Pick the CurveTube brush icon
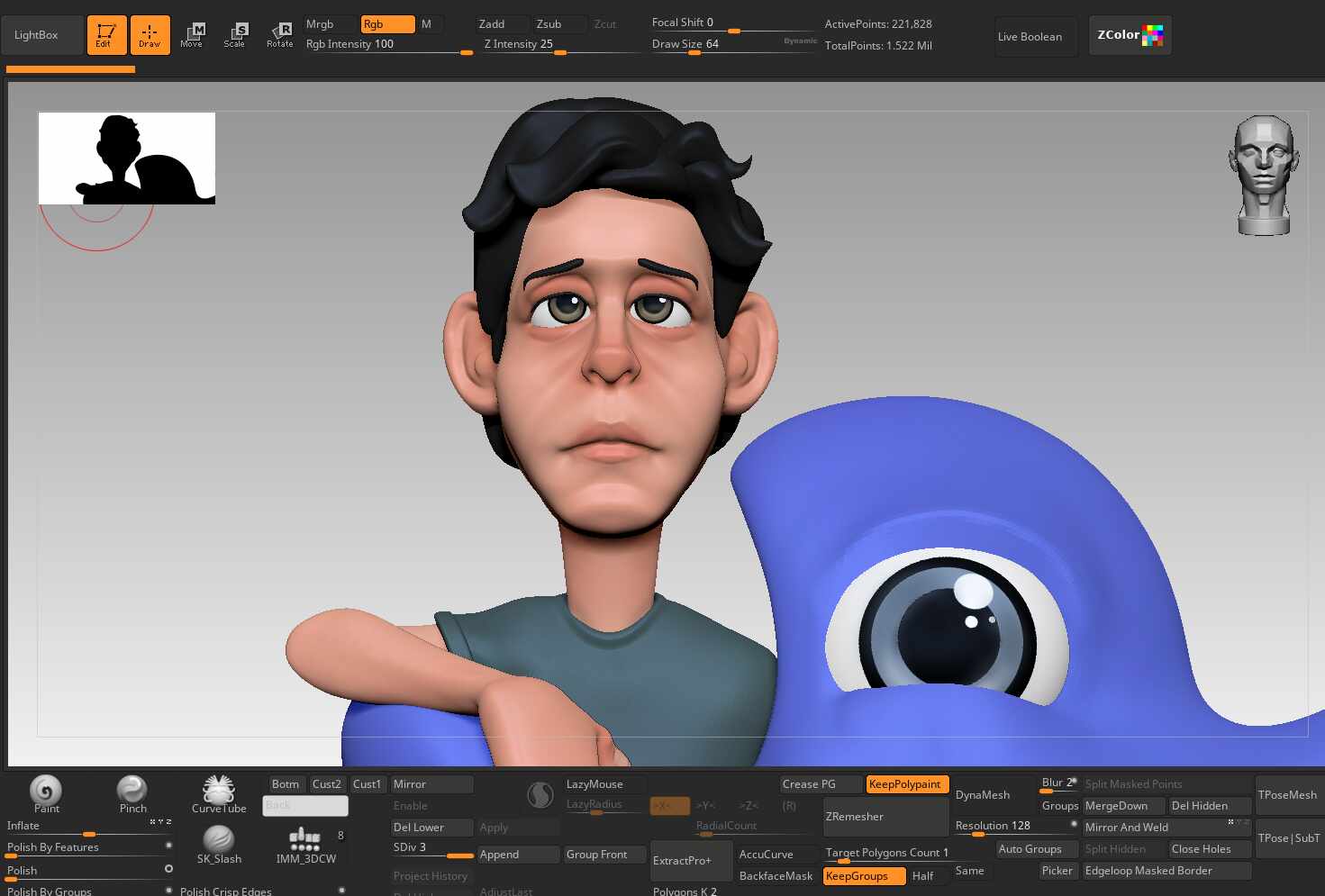This screenshot has height=896, width=1325. coord(219,791)
